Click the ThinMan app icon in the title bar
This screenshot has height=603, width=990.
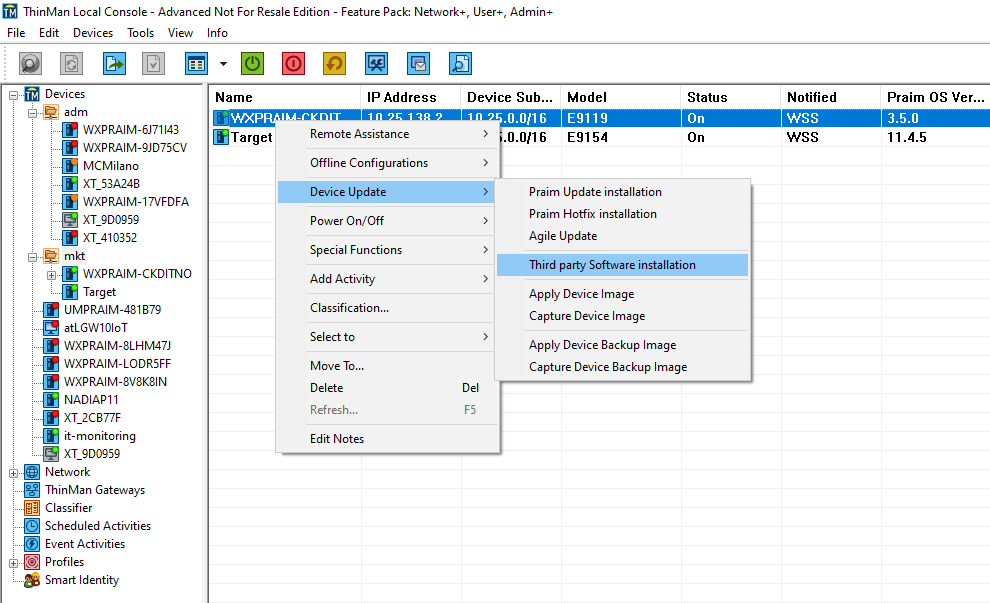[10, 11]
